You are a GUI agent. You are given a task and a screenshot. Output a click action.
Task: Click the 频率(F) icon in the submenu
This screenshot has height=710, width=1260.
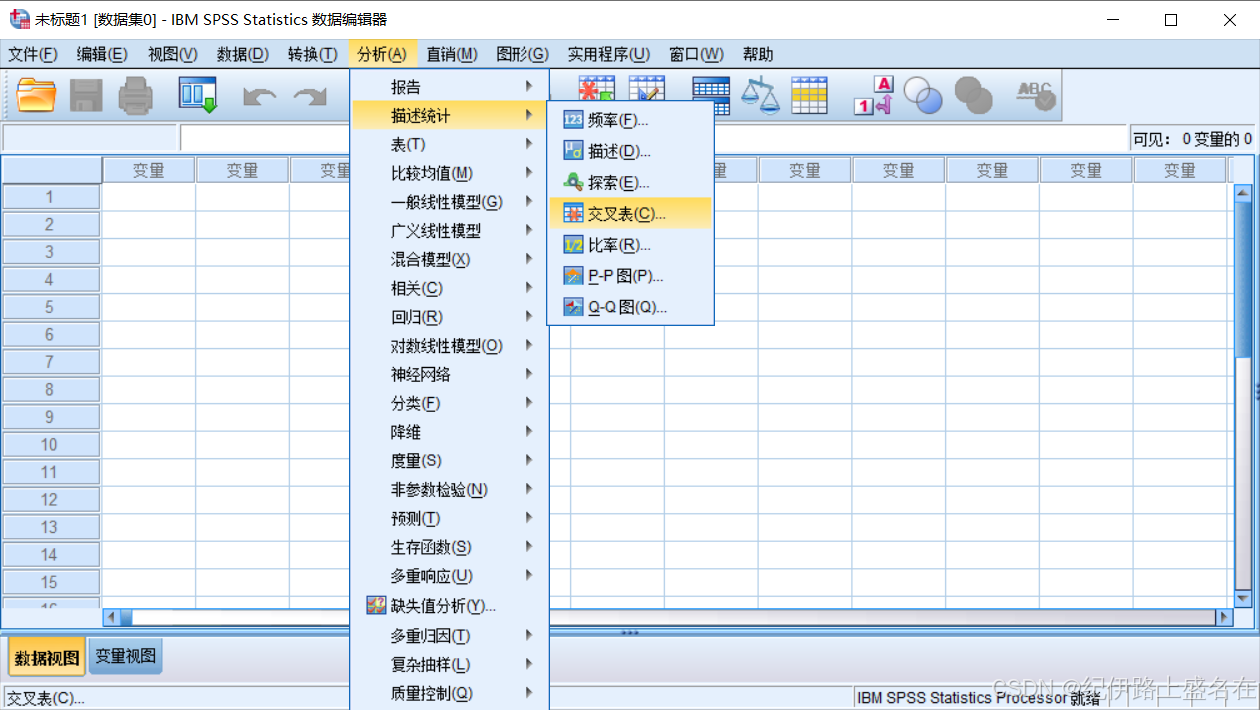point(573,120)
